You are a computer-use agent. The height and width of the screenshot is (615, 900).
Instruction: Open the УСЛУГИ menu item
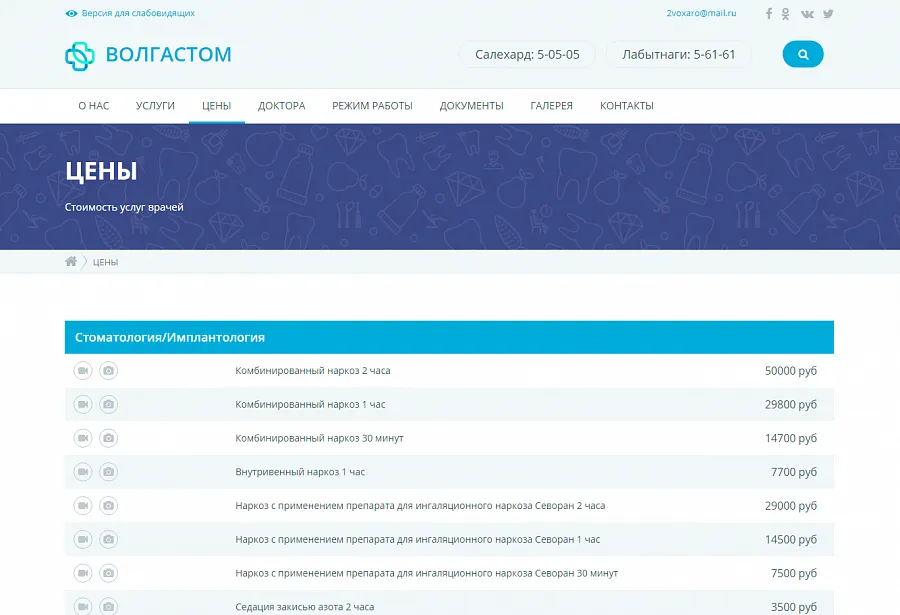point(155,106)
